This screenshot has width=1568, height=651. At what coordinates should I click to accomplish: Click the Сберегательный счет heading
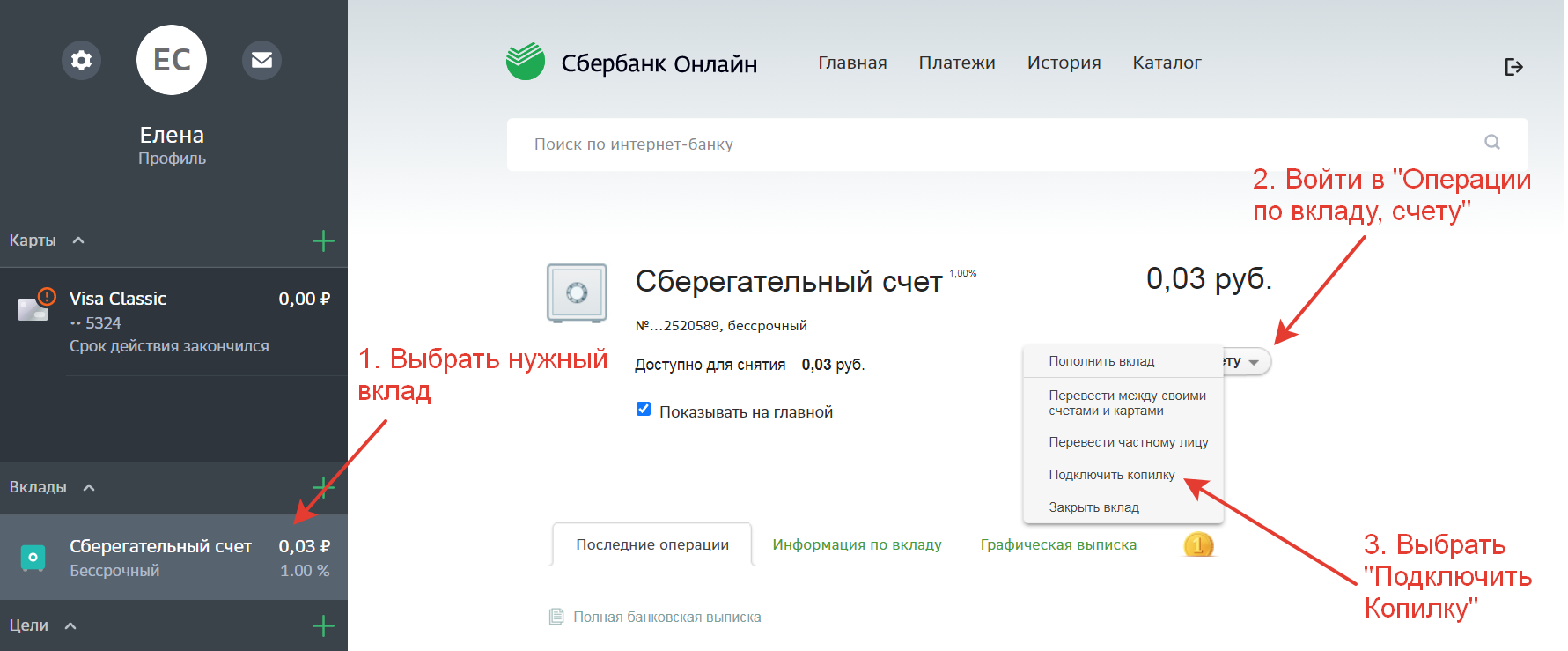click(x=789, y=282)
